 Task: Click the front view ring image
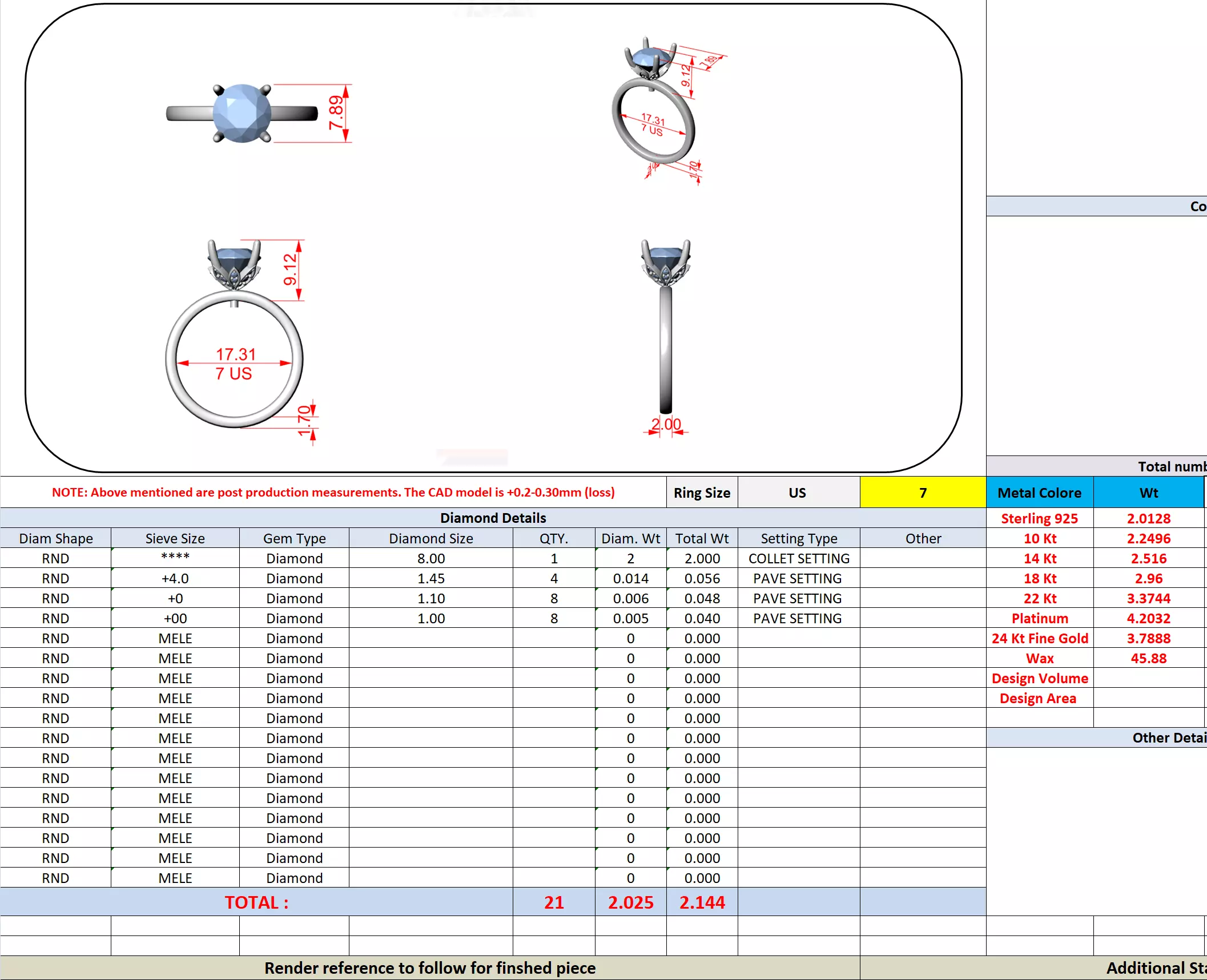234,337
